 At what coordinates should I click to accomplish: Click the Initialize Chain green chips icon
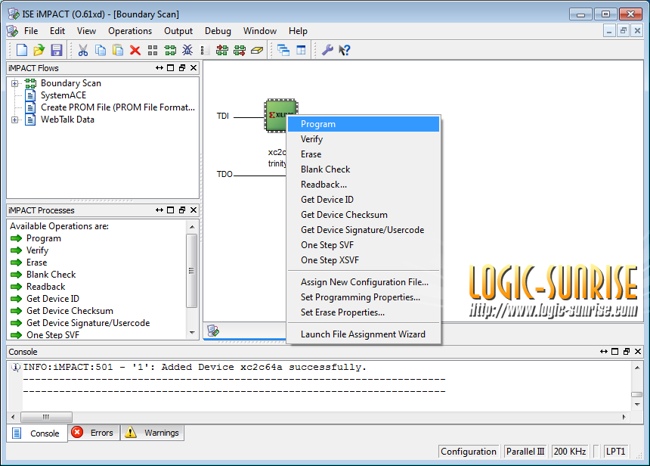[170, 50]
